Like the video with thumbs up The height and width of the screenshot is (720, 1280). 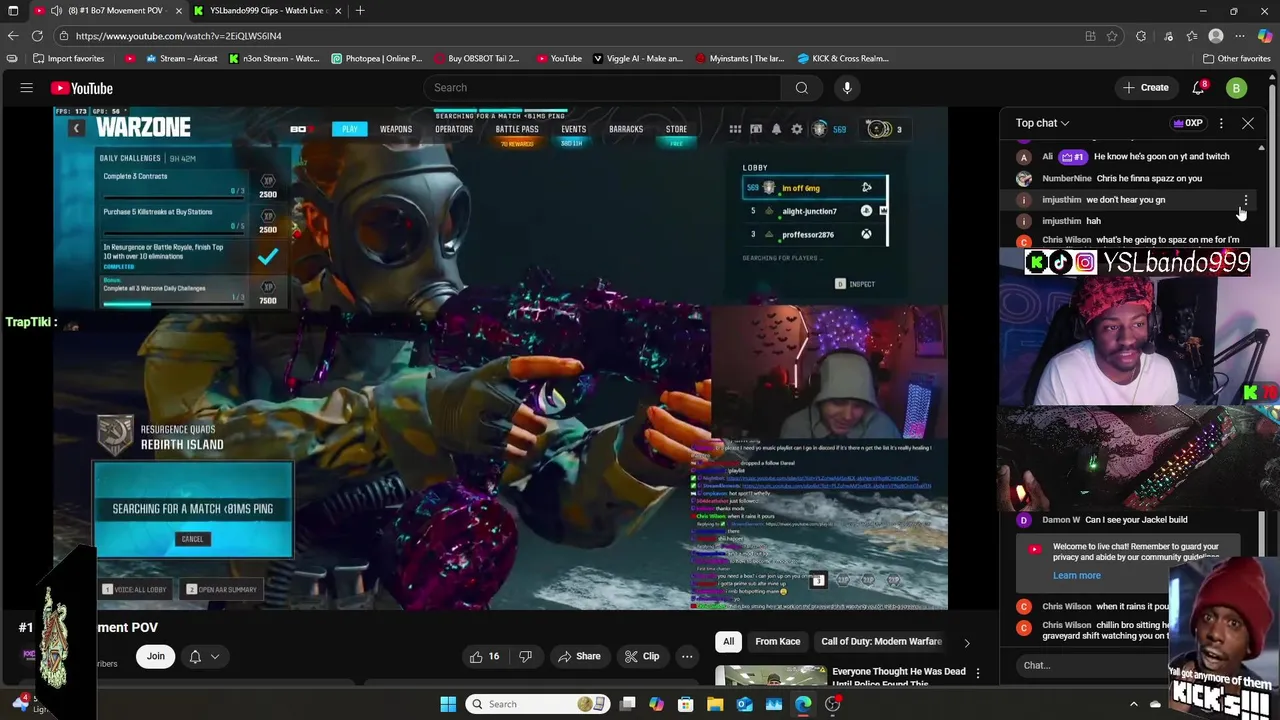(486, 656)
